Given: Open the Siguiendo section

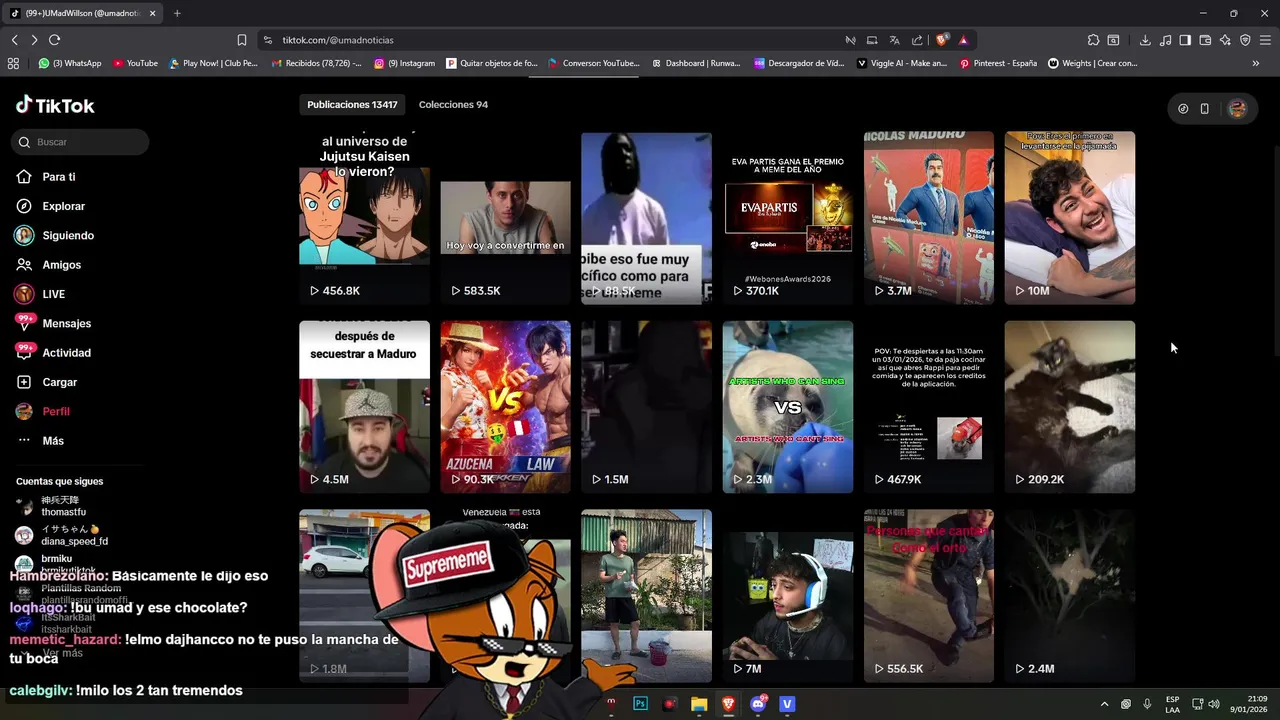Looking at the screenshot, I should tap(54, 235).
